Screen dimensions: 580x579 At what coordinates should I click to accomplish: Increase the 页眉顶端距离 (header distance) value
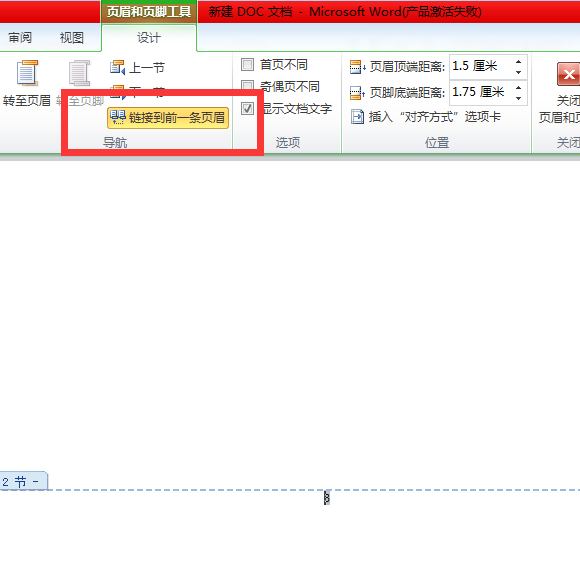pos(519,62)
